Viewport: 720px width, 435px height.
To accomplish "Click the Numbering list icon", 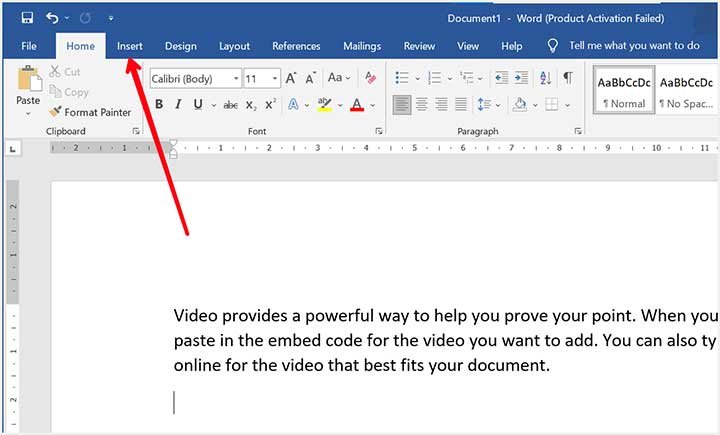I will [434, 78].
